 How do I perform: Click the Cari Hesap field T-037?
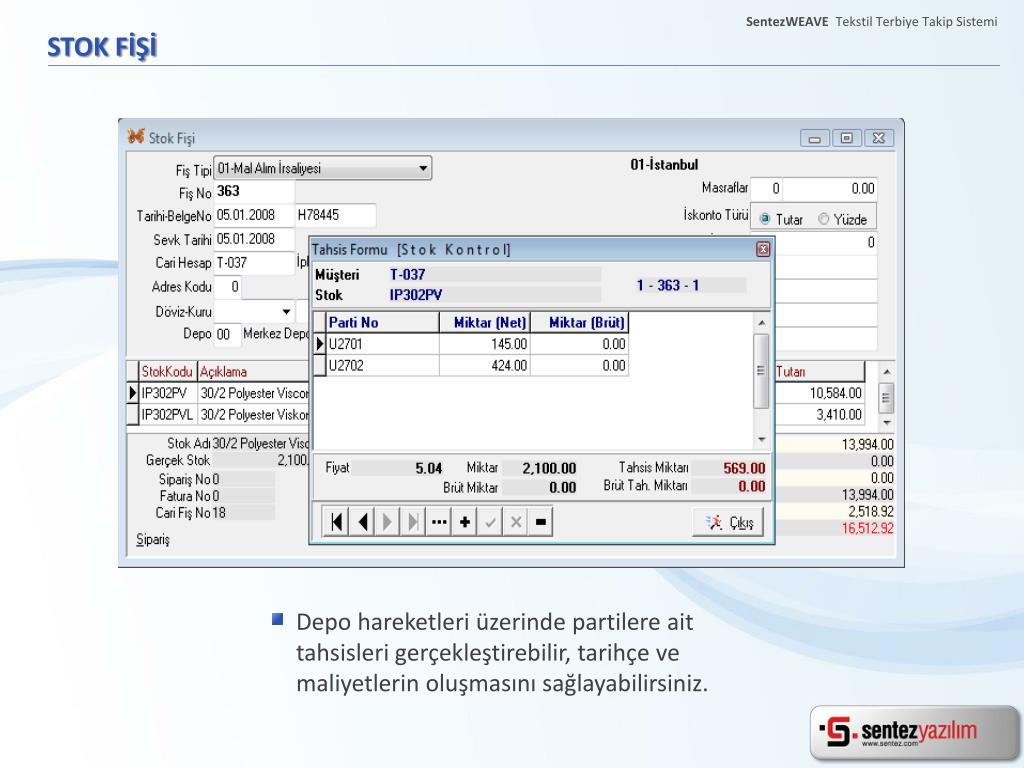tap(254, 263)
